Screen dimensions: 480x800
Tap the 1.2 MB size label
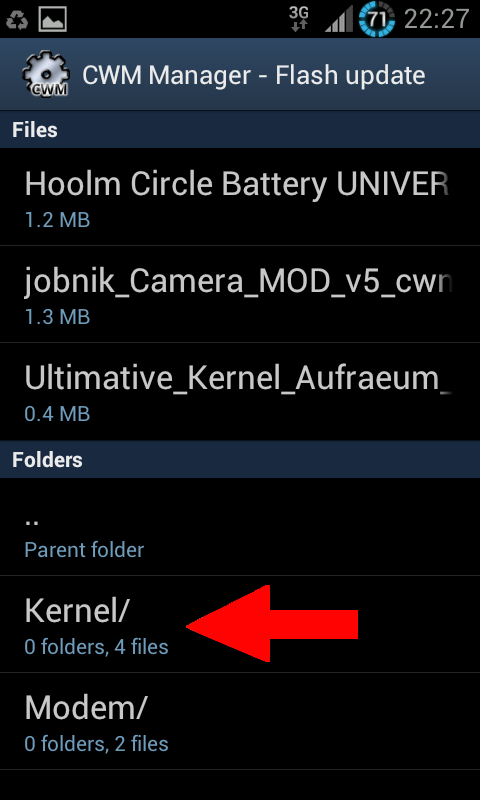click(x=57, y=220)
